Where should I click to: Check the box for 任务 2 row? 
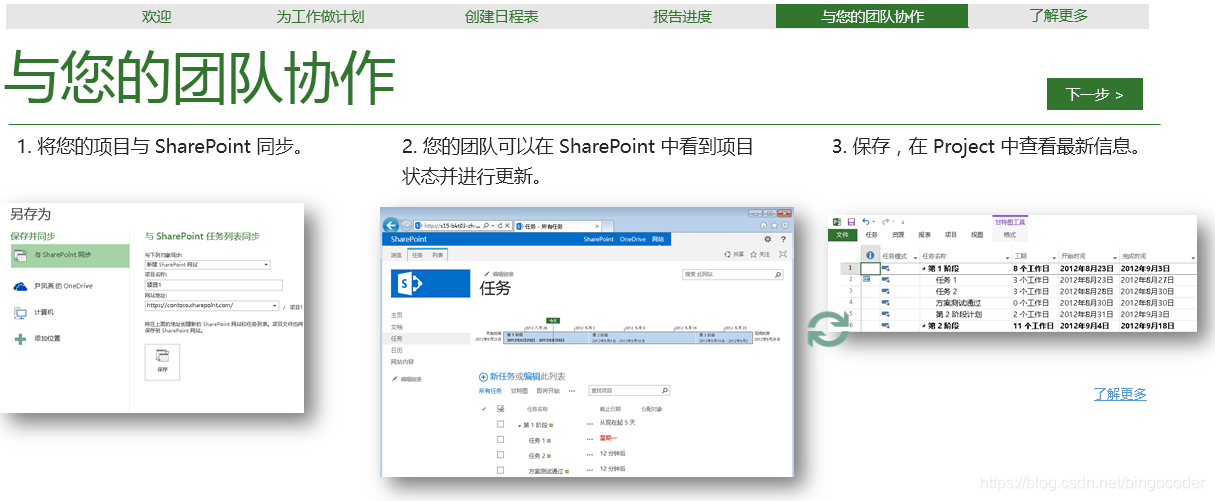coord(501,455)
